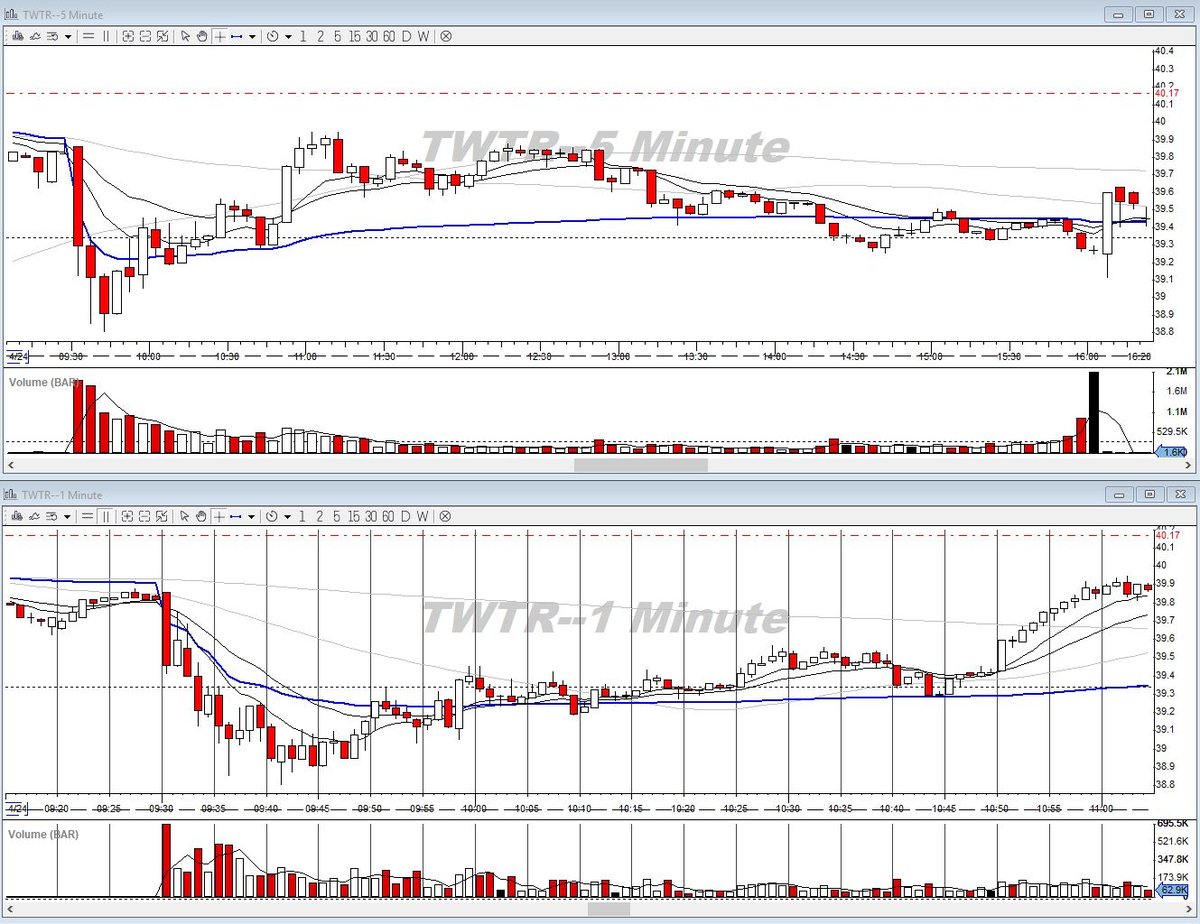
Task: Toggle crosshair cursor in 1 Minute toolbar
Action: click(219, 516)
